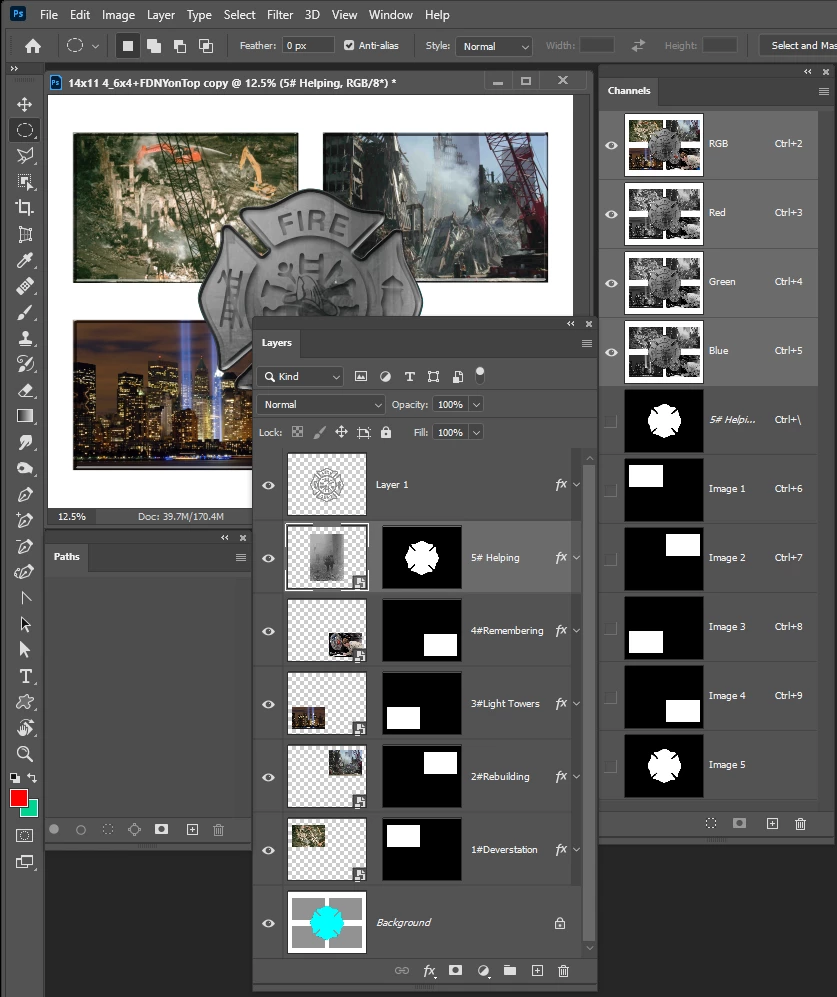Delete current channel with Channels trash icon
837x997 pixels.
pos(800,823)
